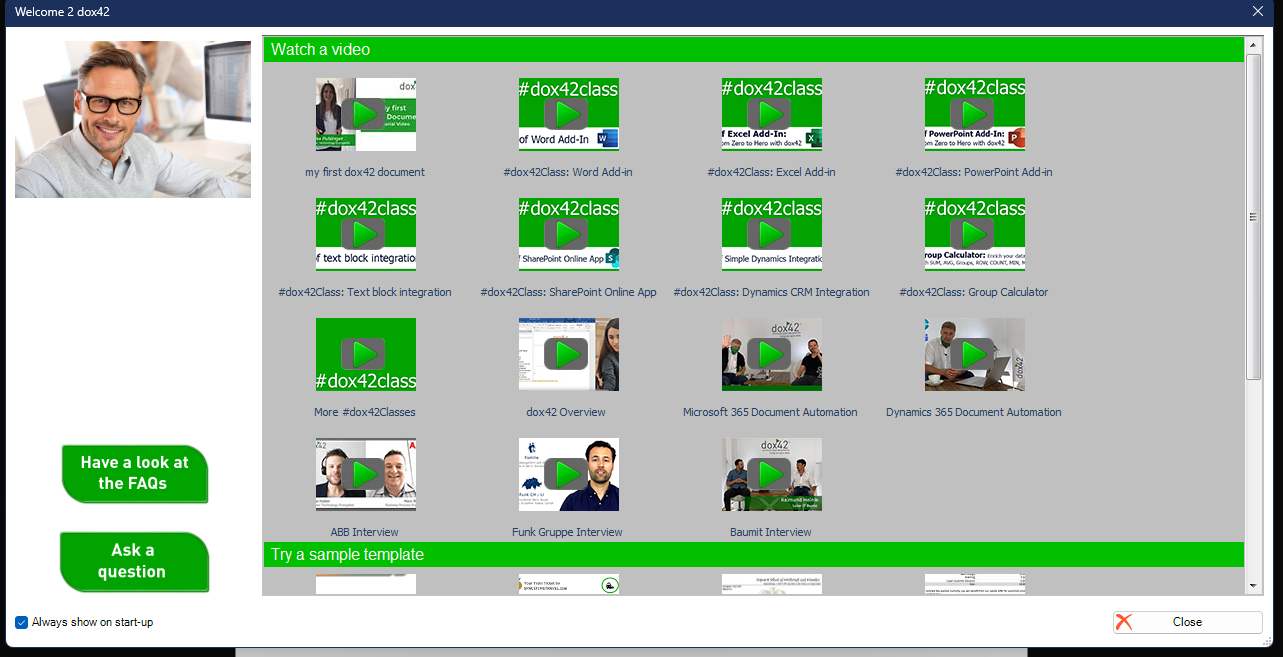Click the '#dox42Class: Text block integration' caption

pyautogui.click(x=365, y=292)
